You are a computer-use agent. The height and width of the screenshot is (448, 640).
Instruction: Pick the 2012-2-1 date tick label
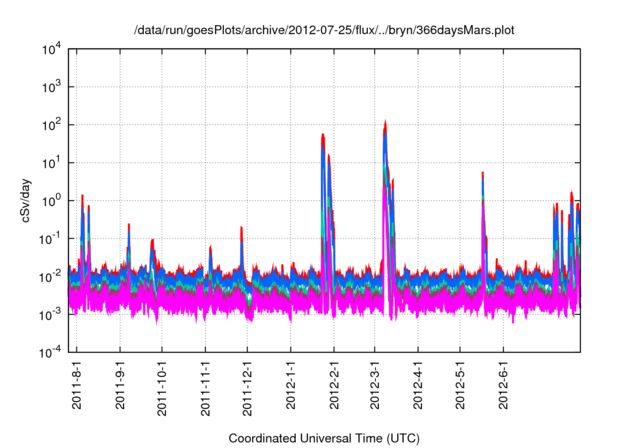[x=333, y=386]
